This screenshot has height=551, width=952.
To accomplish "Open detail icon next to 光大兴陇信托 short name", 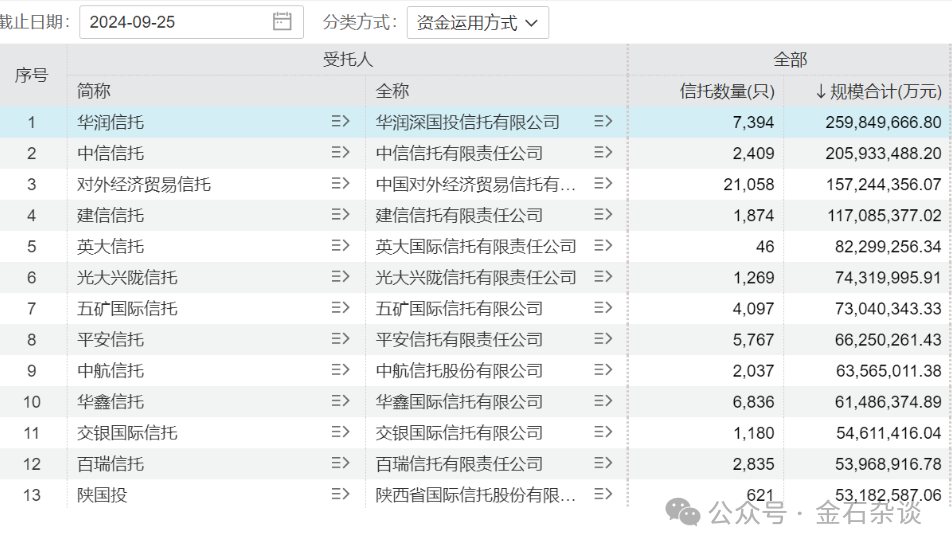I will (341, 277).
